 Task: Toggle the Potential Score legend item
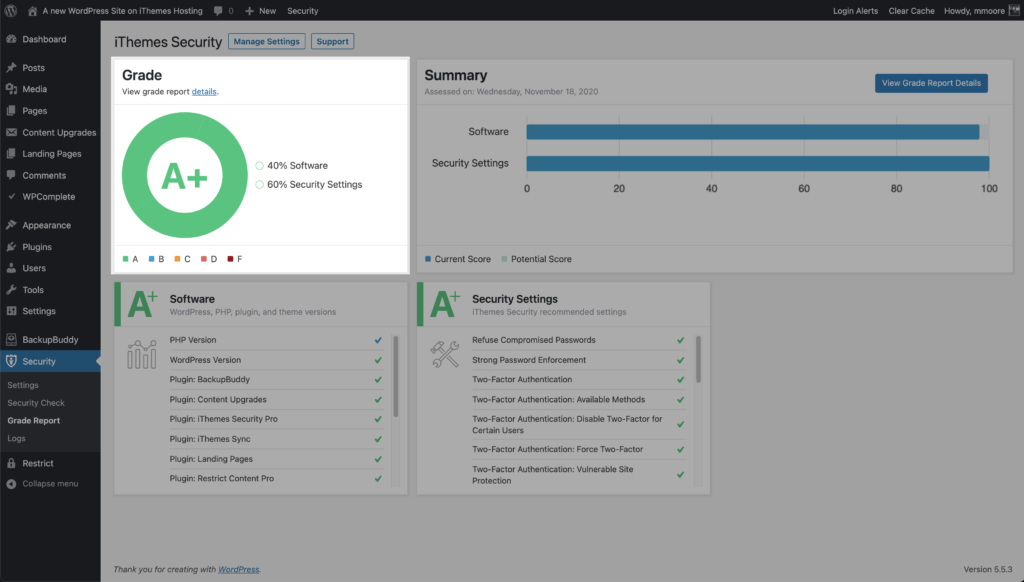click(536, 259)
